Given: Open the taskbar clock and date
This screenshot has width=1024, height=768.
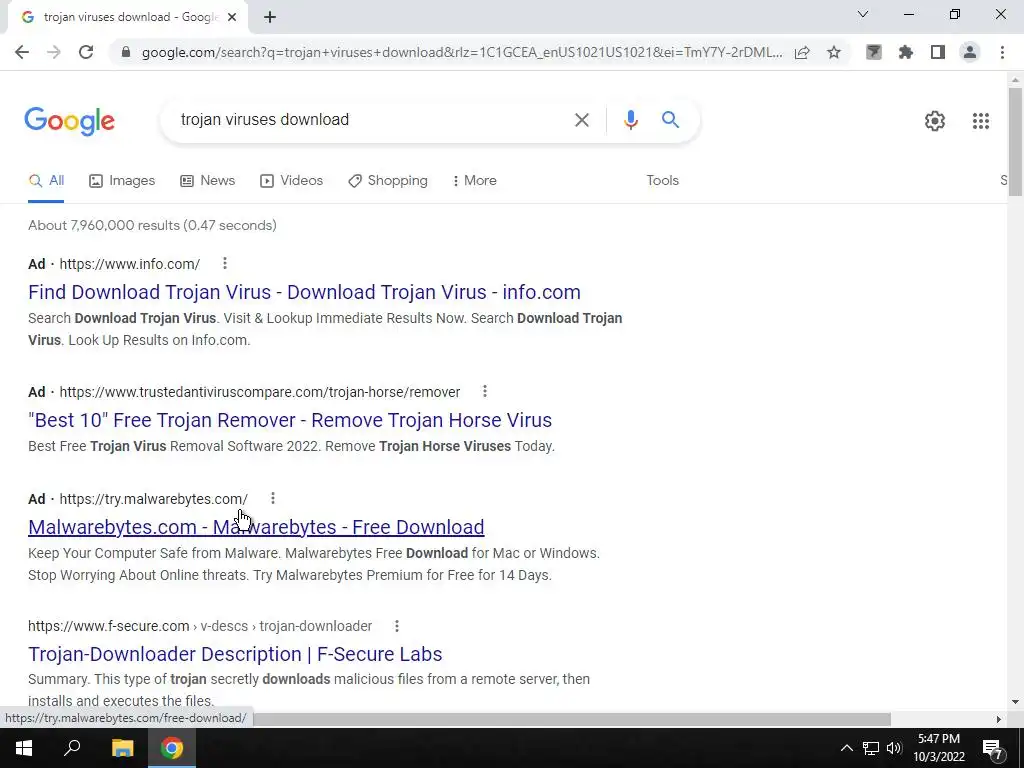Looking at the screenshot, I should click(x=939, y=748).
